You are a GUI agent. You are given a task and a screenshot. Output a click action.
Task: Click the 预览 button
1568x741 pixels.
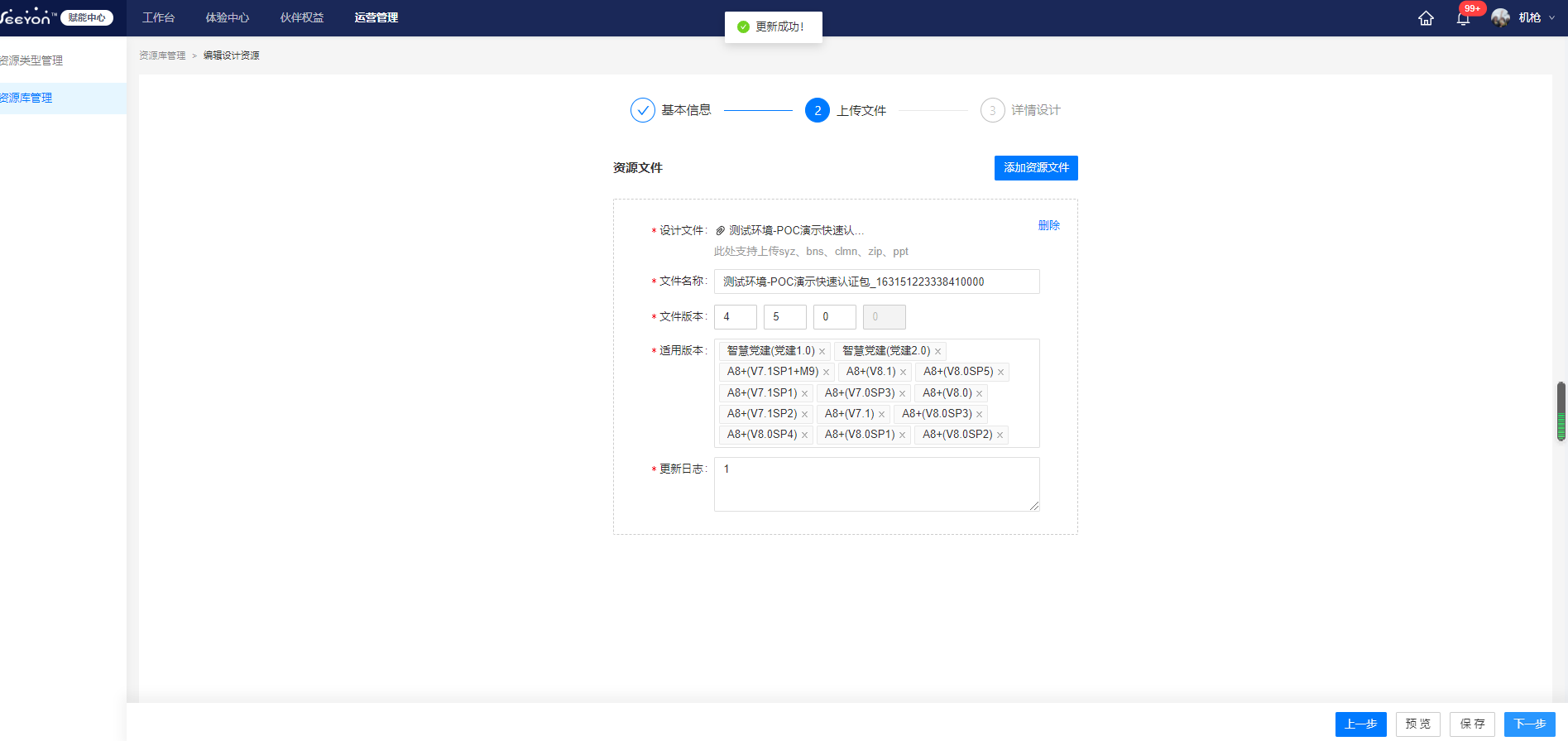click(x=1418, y=724)
